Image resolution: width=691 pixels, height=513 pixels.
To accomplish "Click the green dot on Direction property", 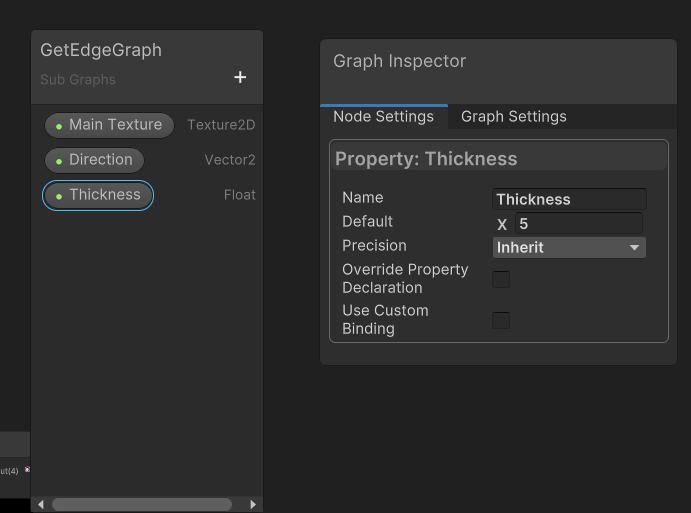I will 59,161.
